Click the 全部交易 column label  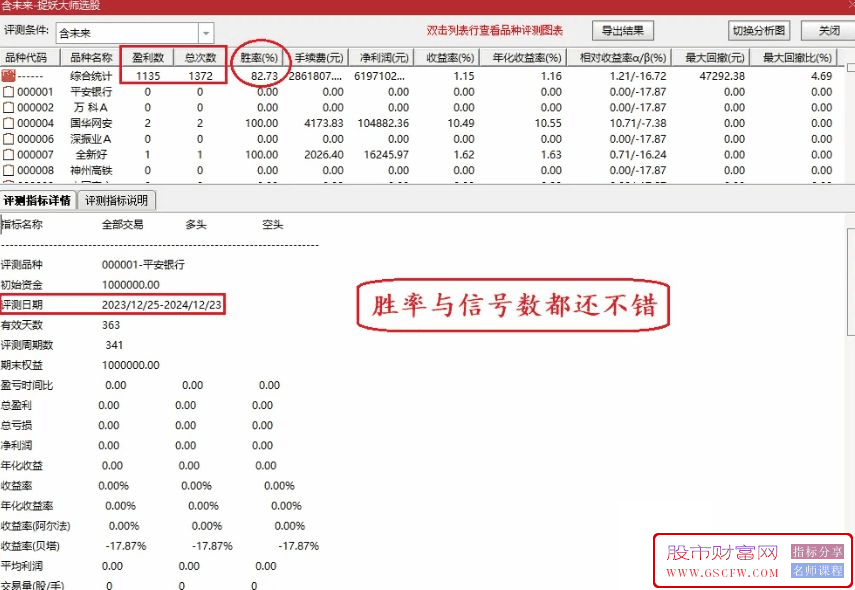123,225
